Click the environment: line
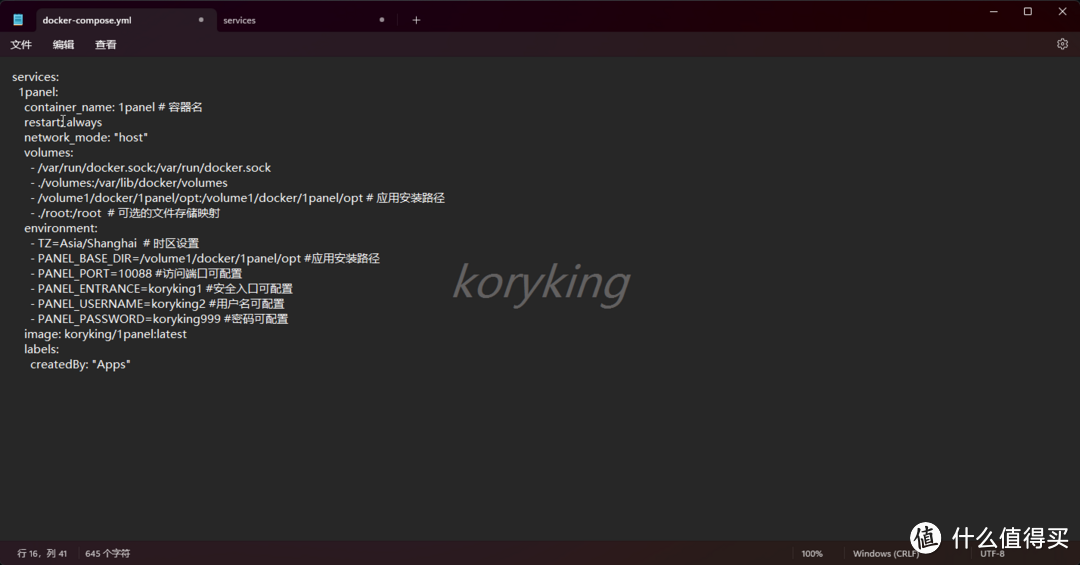 pyautogui.click(x=61, y=229)
